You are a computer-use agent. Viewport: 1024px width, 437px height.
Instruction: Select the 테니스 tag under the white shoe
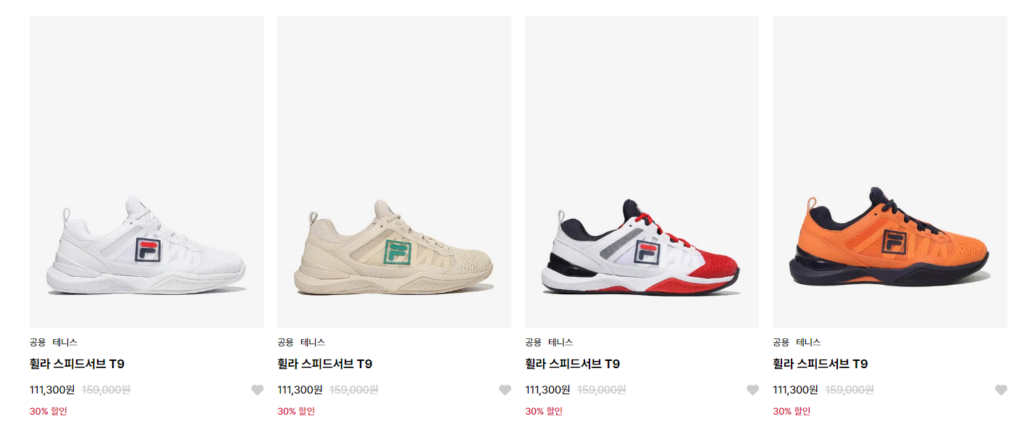(x=65, y=342)
